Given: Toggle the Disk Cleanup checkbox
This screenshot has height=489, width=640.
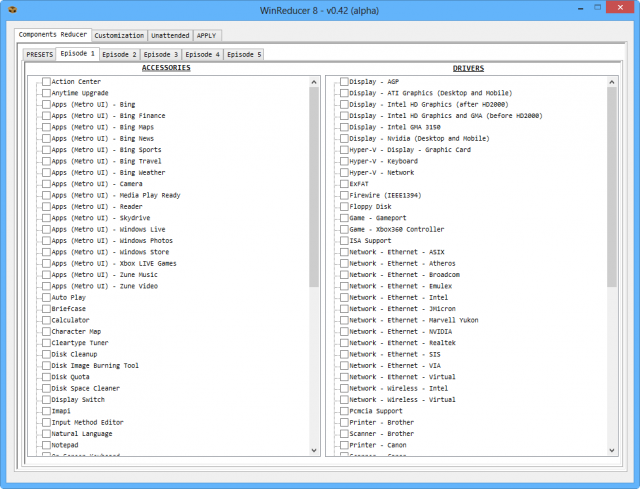Looking at the screenshot, I should click(46, 354).
